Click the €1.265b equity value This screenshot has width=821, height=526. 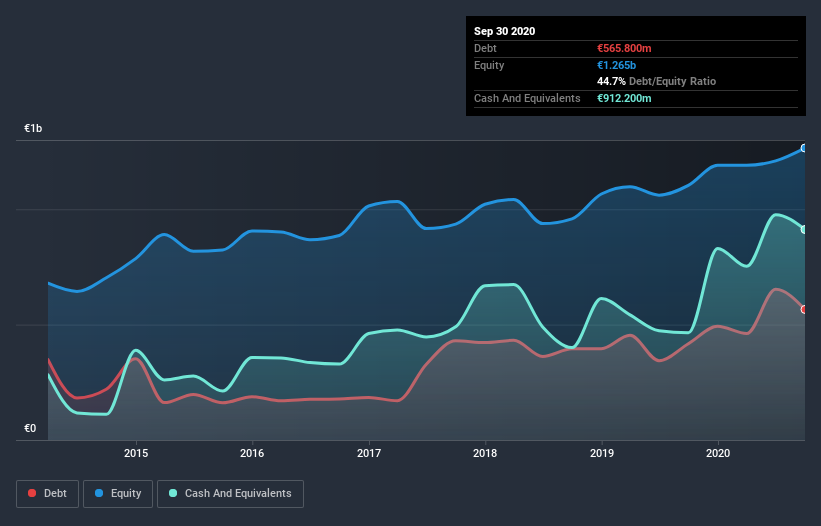[x=616, y=65]
